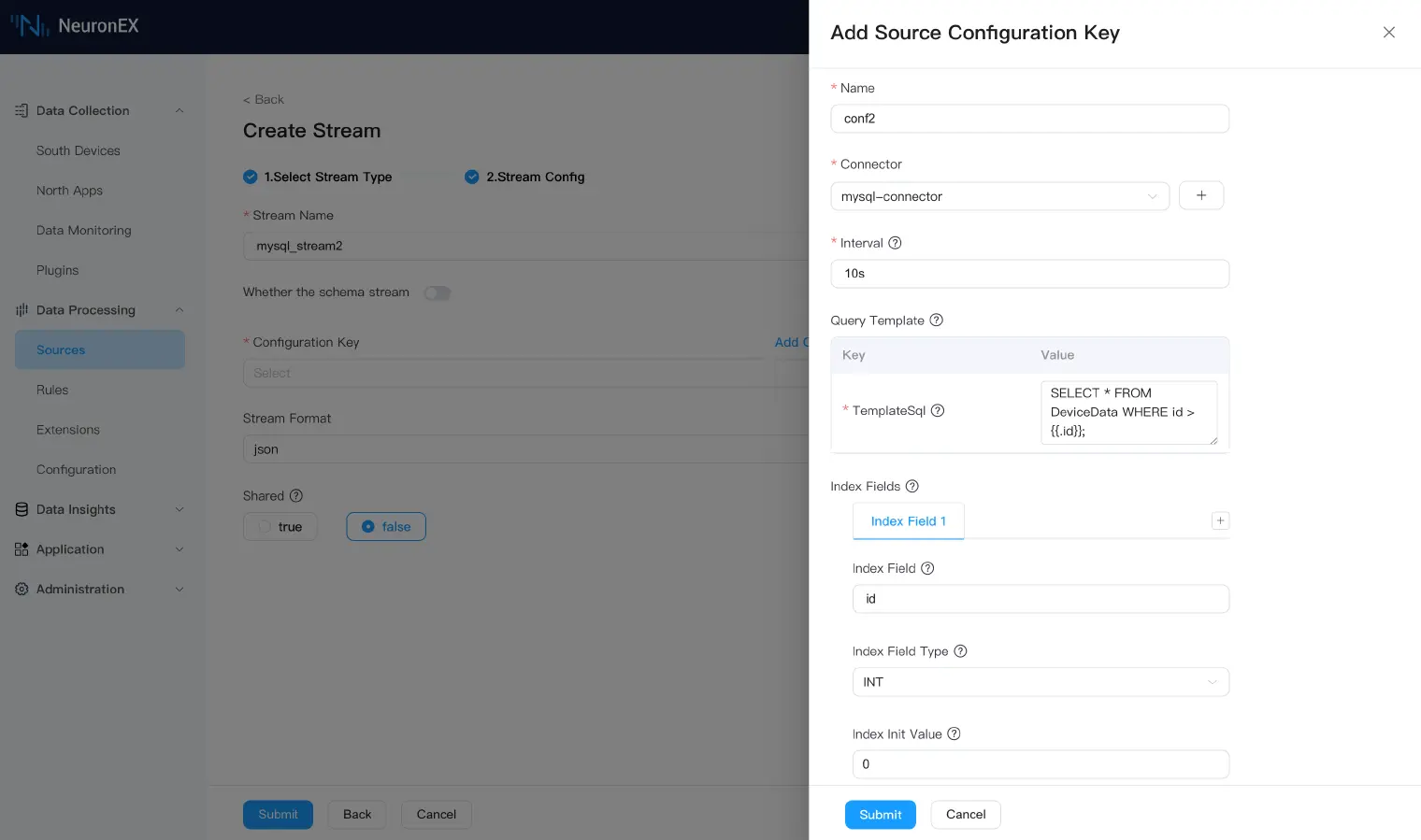Click the Name input field
This screenshot has height=840, width=1421.
[1029, 119]
